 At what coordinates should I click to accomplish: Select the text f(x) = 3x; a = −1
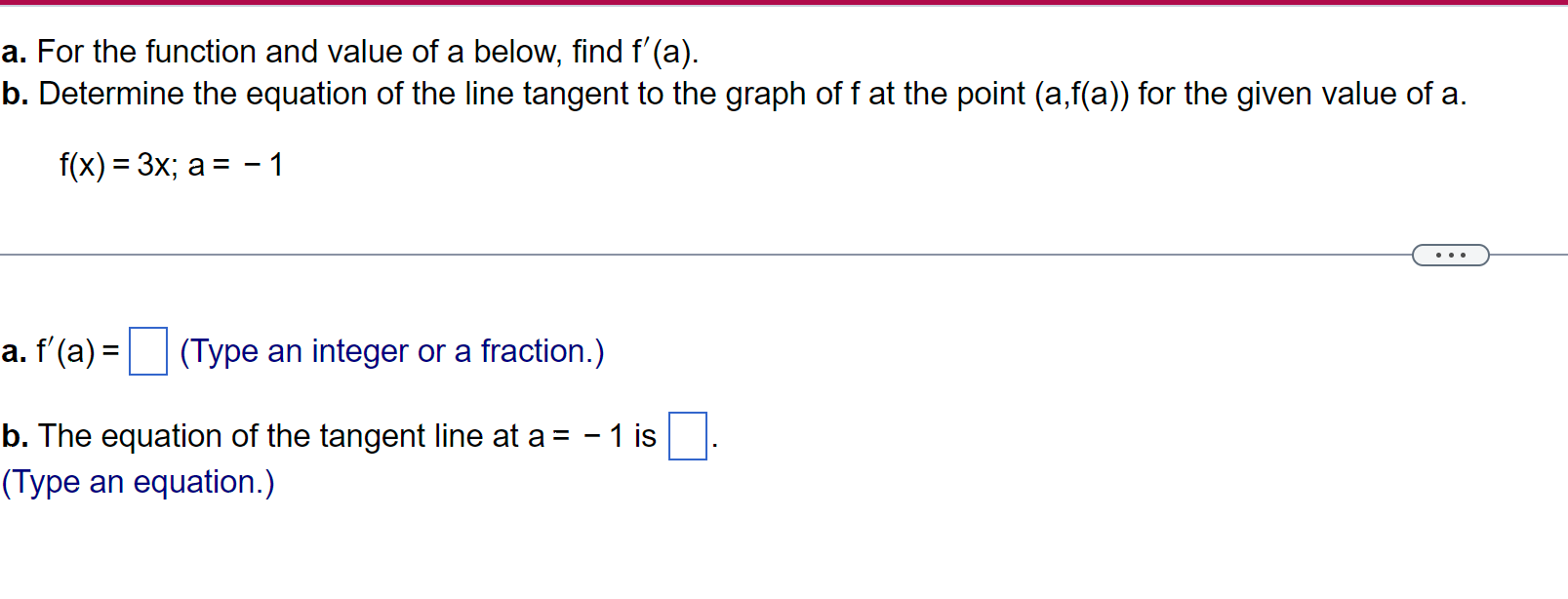click(171, 165)
